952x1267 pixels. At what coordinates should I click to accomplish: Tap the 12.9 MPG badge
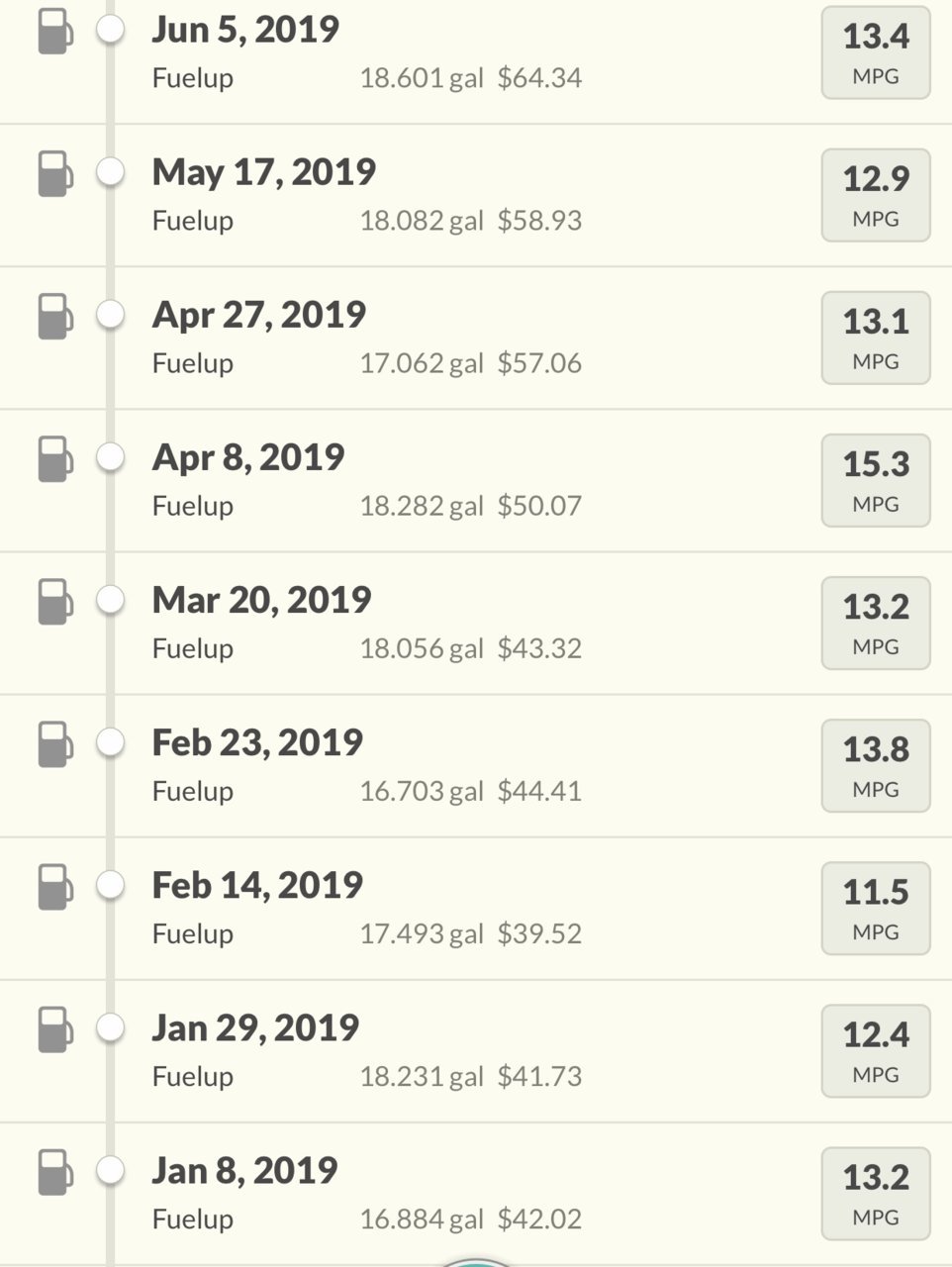click(x=876, y=196)
